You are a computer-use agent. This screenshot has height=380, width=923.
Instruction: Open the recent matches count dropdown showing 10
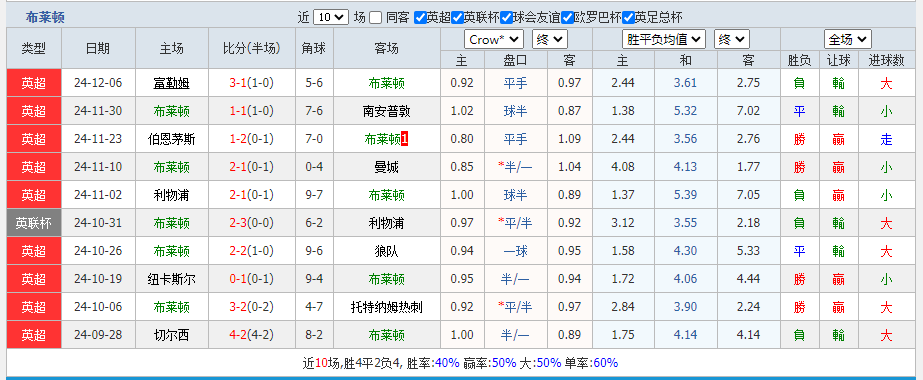tap(331, 18)
